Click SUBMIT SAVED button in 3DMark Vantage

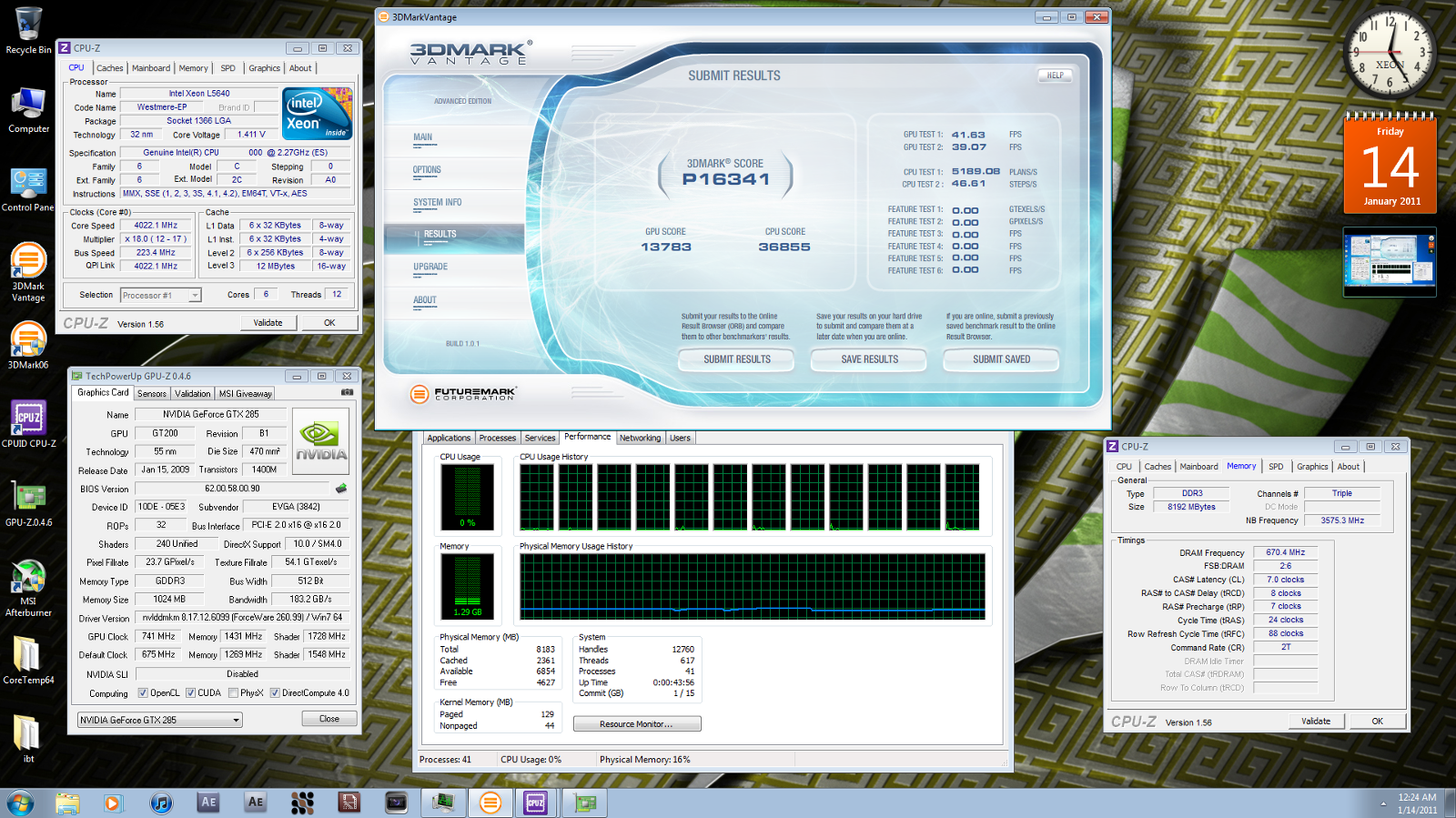1001,359
